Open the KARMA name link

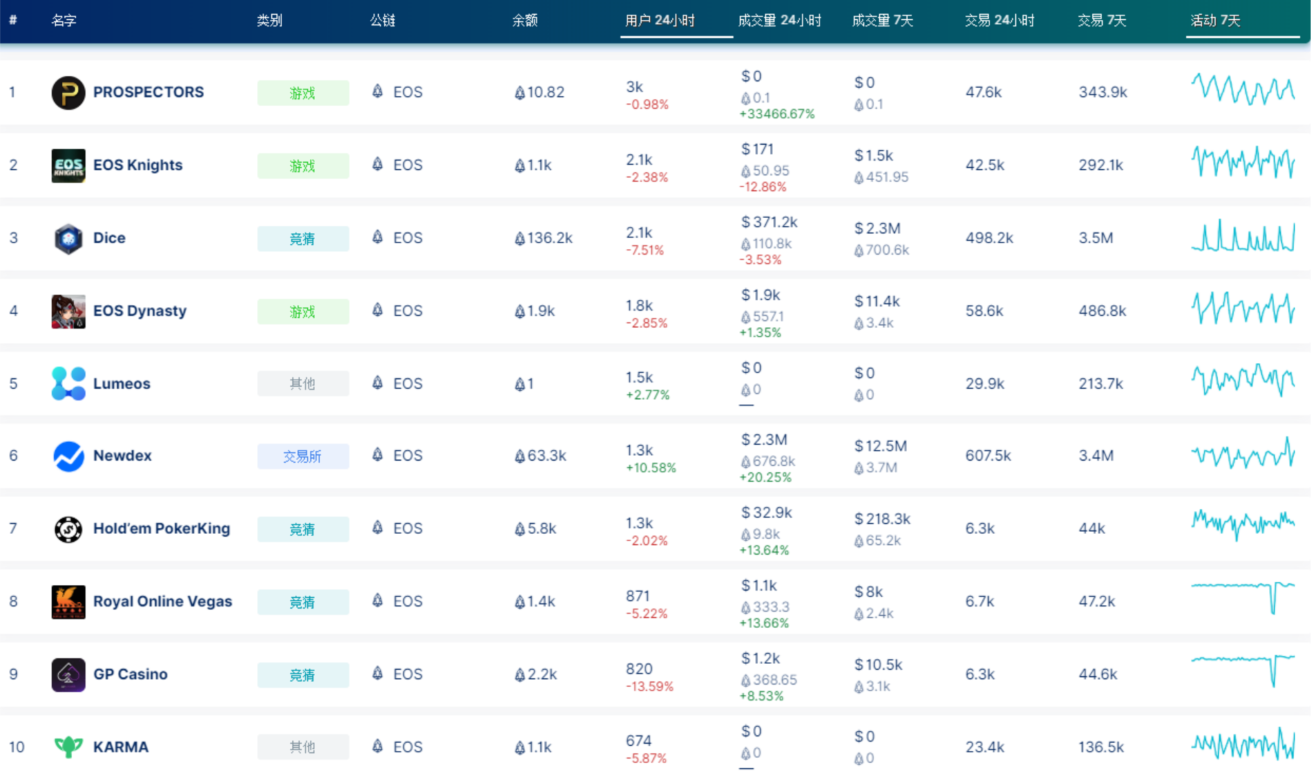(x=121, y=747)
